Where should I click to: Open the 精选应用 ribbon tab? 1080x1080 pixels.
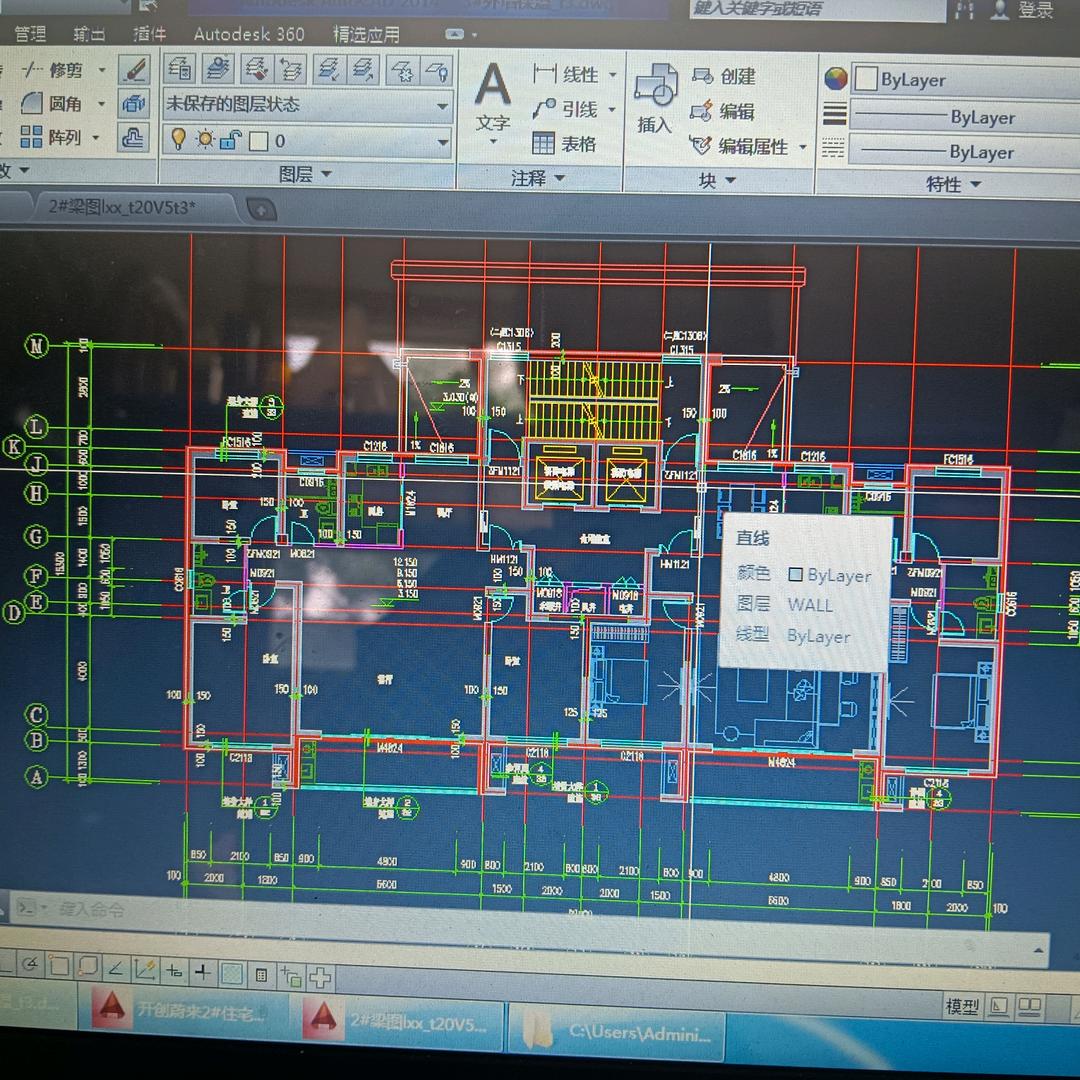tap(366, 34)
